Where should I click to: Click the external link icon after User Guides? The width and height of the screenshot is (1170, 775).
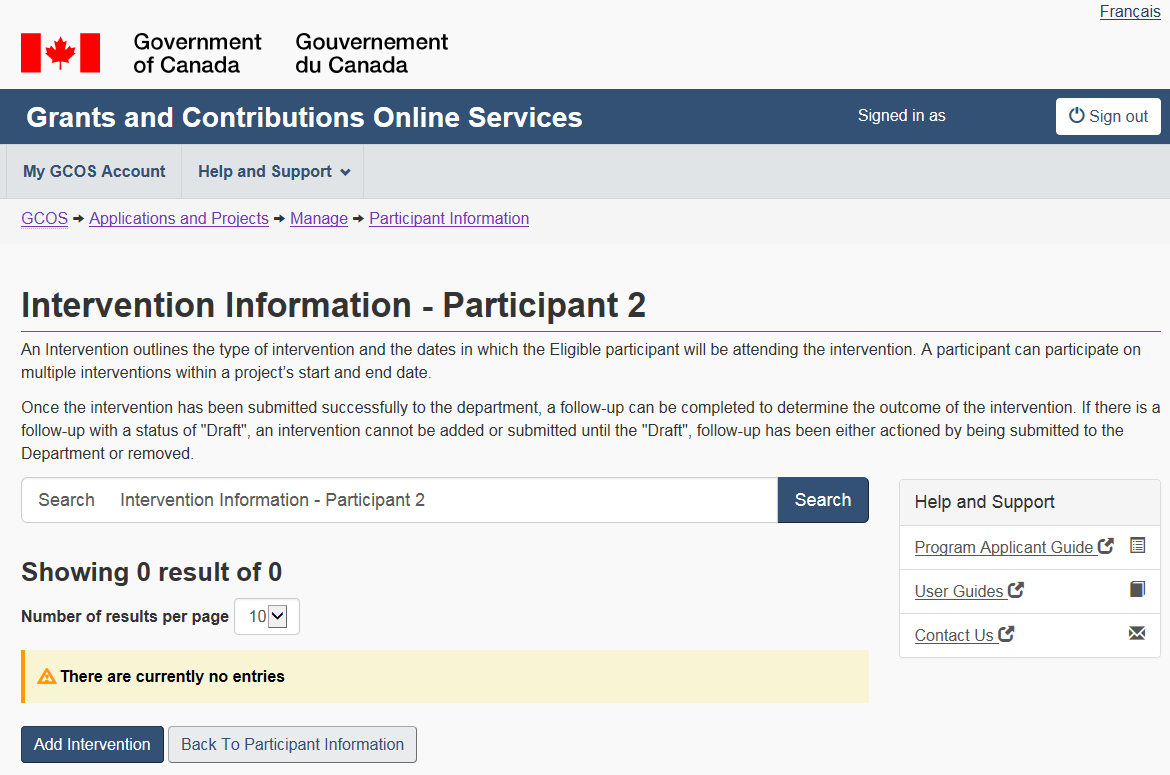[1016, 590]
